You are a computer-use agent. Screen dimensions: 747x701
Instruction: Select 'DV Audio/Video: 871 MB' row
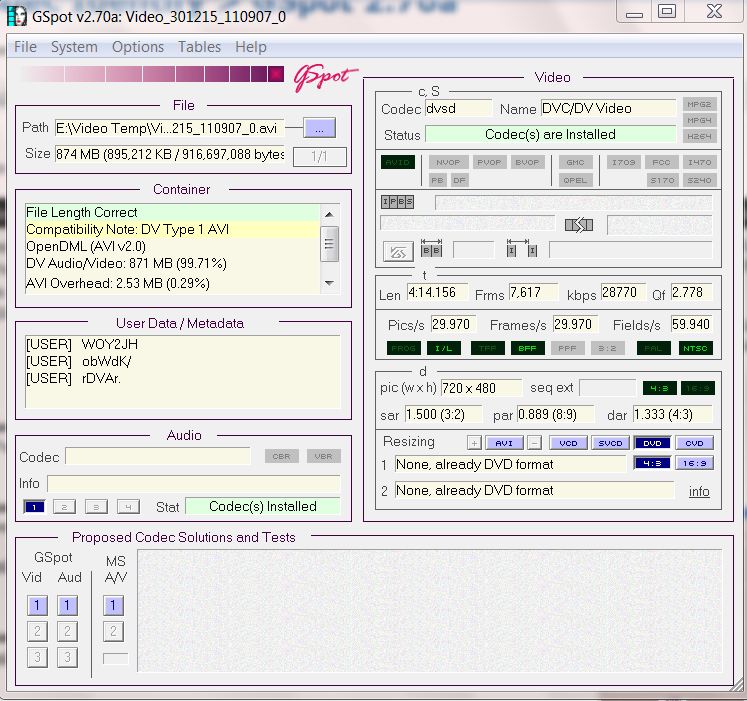tap(172, 264)
